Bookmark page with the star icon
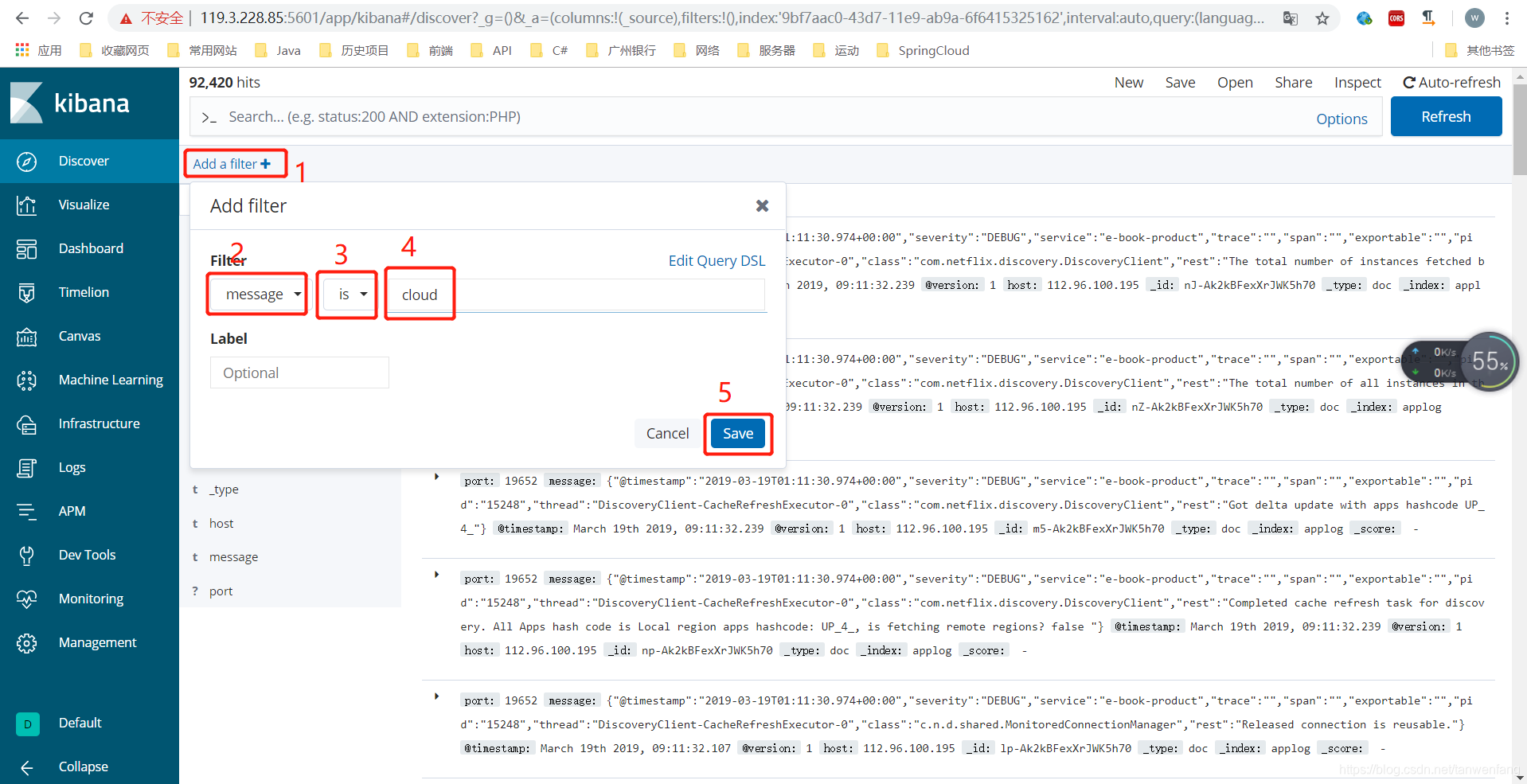Screen dimensions: 1527x784 pos(1322,18)
